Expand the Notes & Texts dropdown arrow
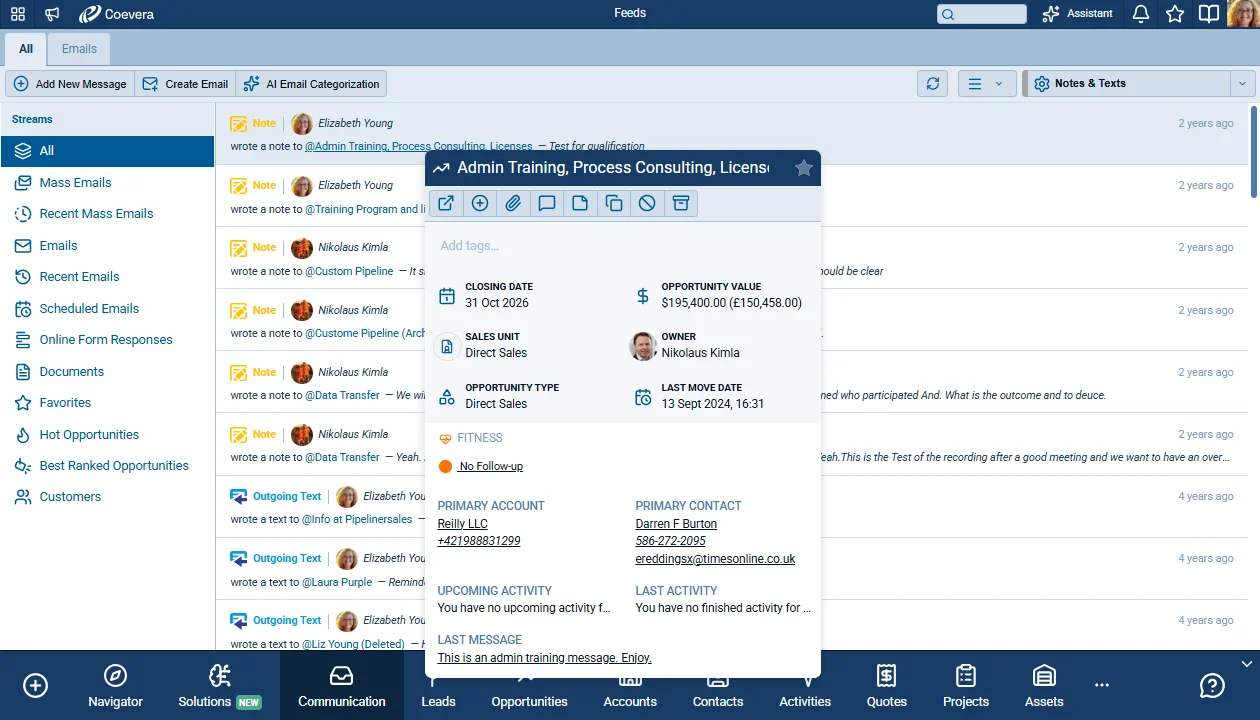The image size is (1260, 720). 1243,84
